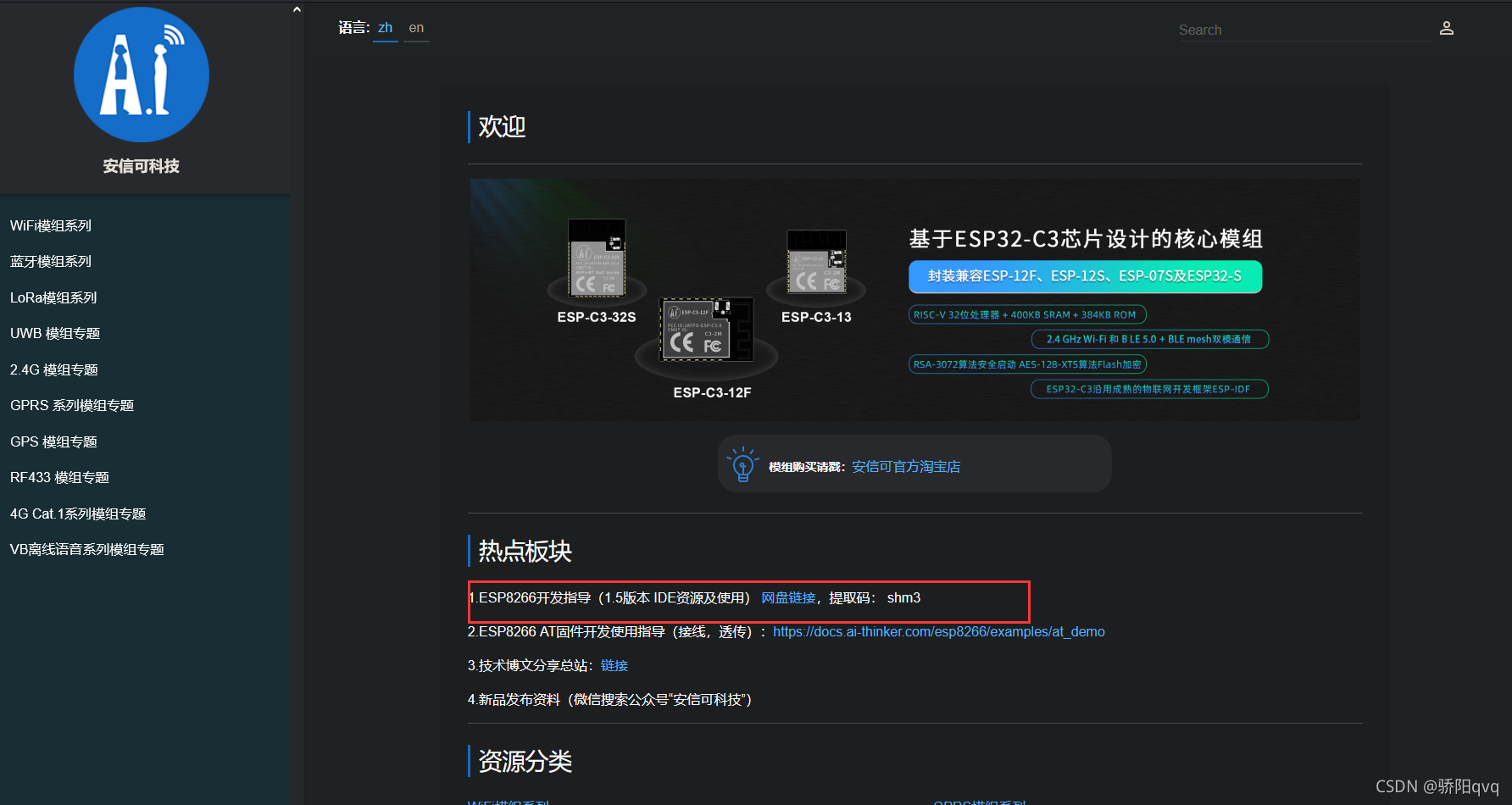1512x805 pixels.
Task: Click the 封装兼容ESP-12F banner button
Action: click(1086, 276)
